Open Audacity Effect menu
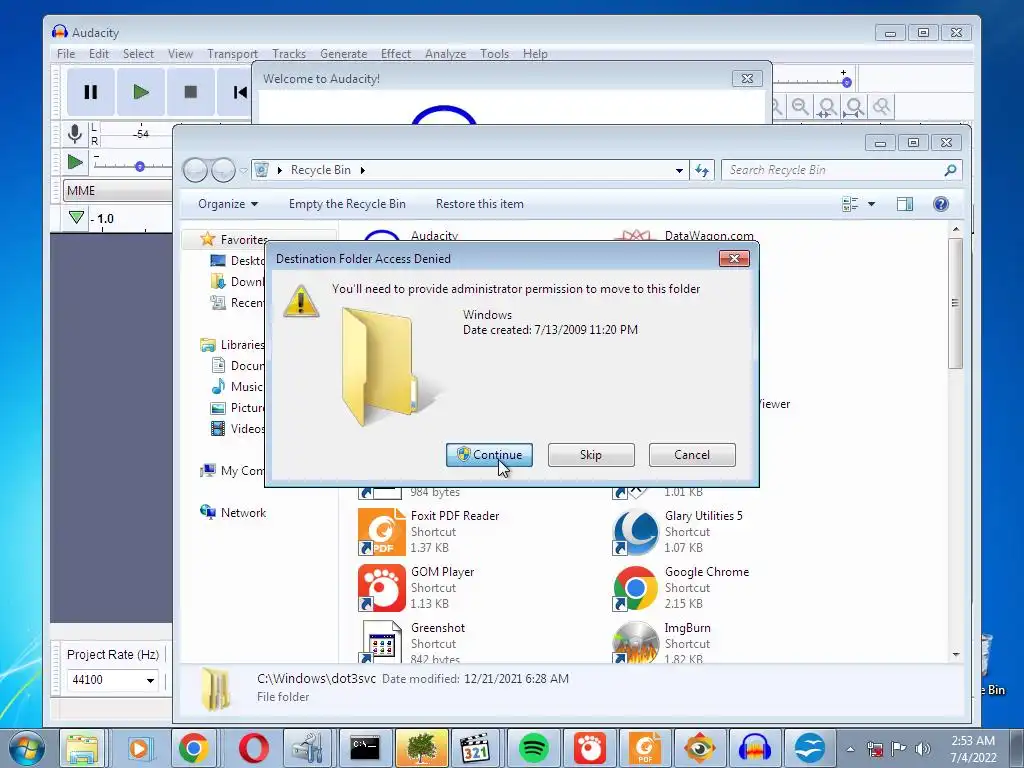Viewport: 1024px width, 768px height. coord(396,54)
